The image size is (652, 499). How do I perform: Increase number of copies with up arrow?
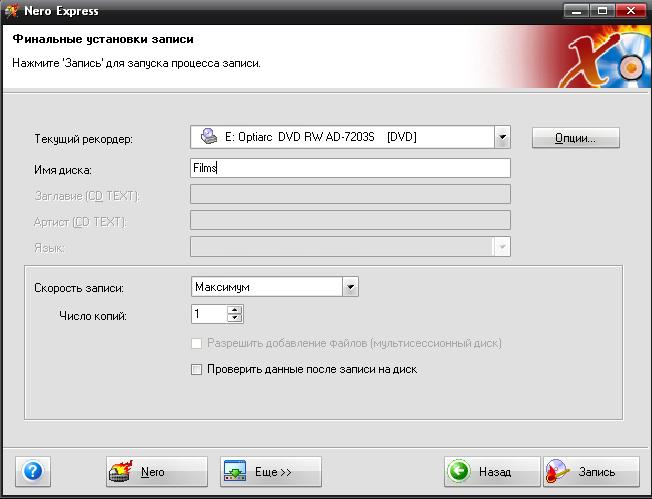pyautogui.click(x=235, y=310)
